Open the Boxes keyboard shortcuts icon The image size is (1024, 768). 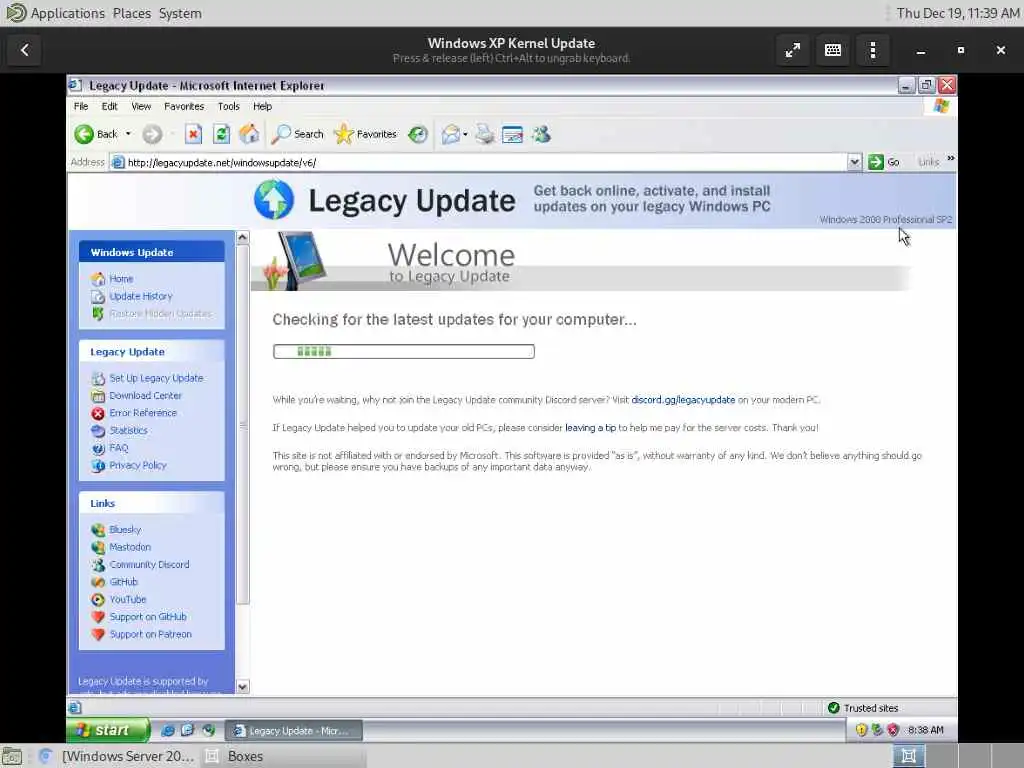tap(833, 50)
